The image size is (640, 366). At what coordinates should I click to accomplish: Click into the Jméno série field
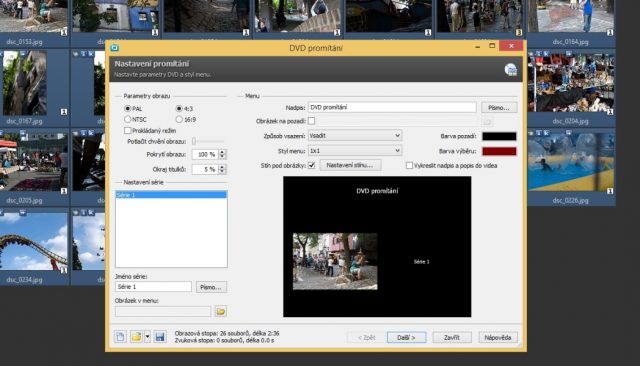coord(153,287)
